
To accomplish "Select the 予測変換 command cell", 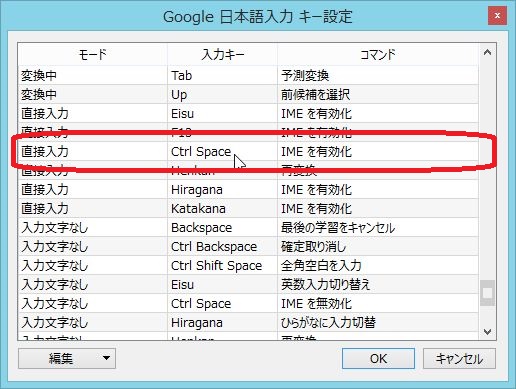I will [378, 75].
